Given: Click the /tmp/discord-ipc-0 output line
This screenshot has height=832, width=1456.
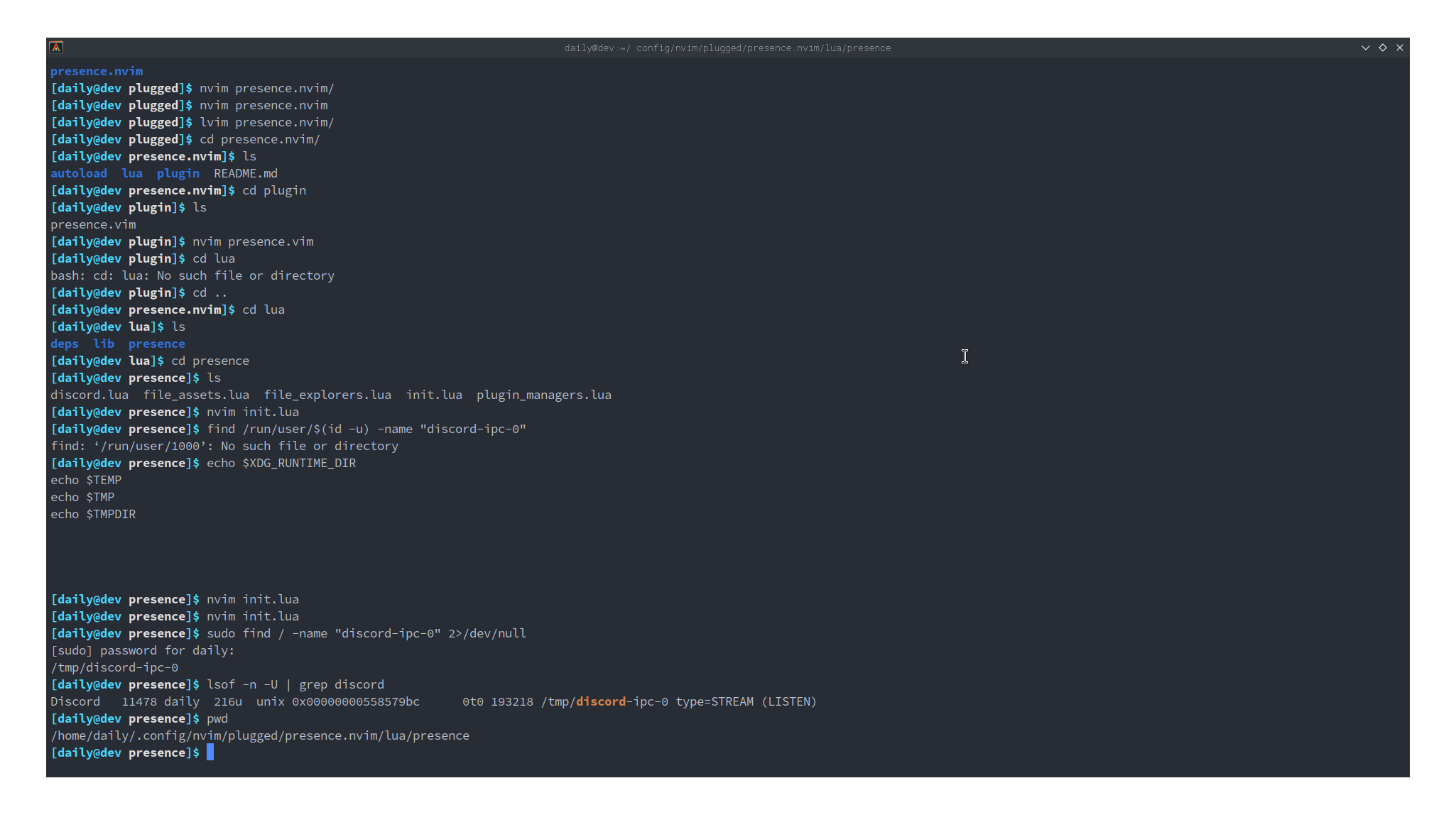Looking at the screenshot, I should (114, 667).
